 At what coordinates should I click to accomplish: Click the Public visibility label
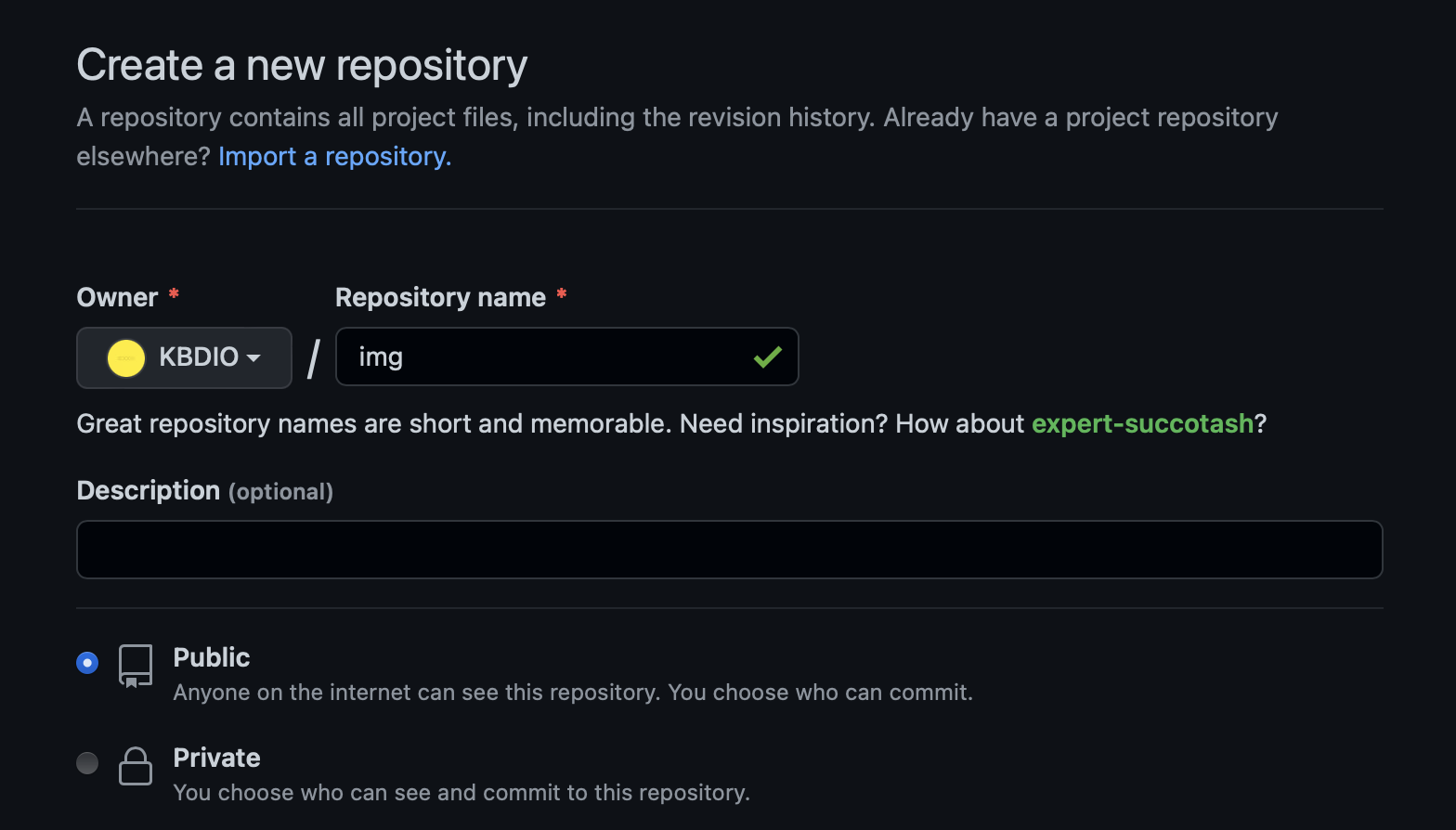coord(212,657)
